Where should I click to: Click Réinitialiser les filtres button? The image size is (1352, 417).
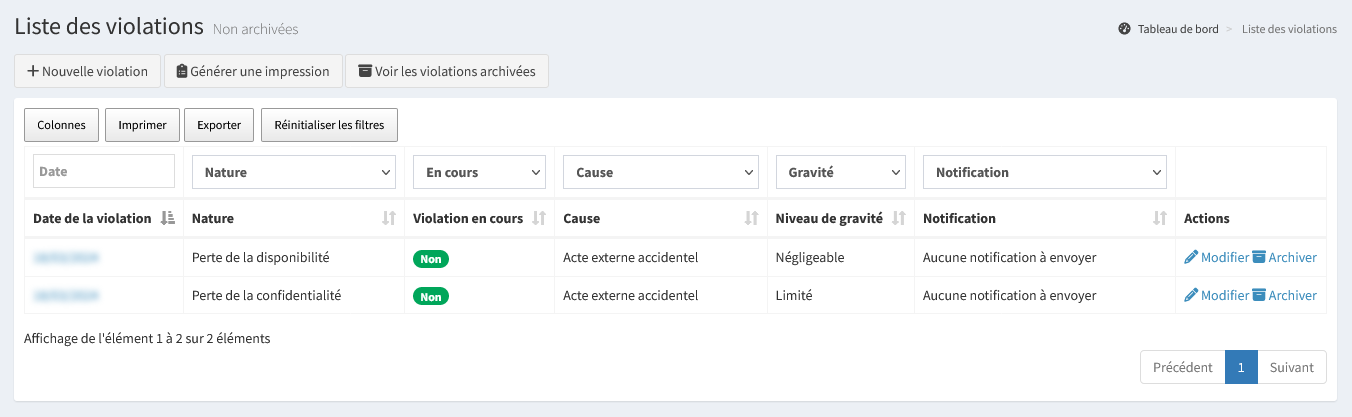329,125
